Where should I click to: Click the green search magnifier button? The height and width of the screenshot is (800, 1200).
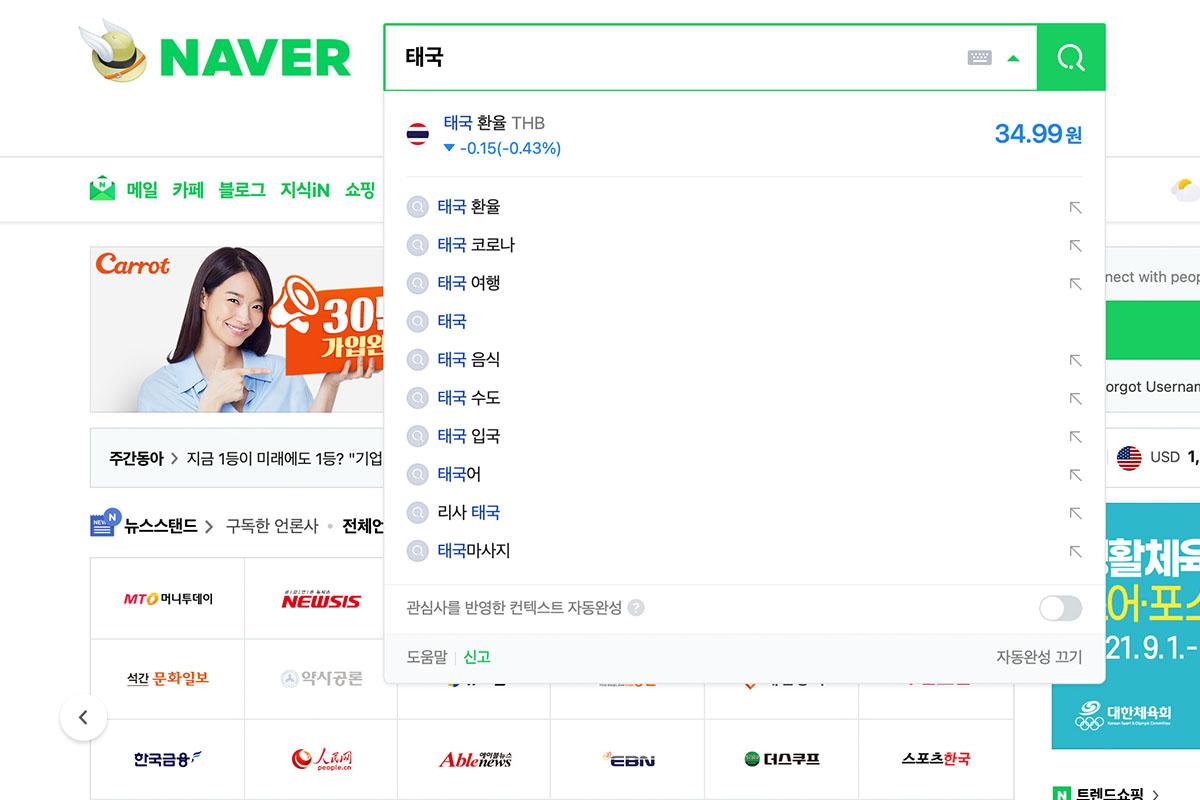point(1071,57)
